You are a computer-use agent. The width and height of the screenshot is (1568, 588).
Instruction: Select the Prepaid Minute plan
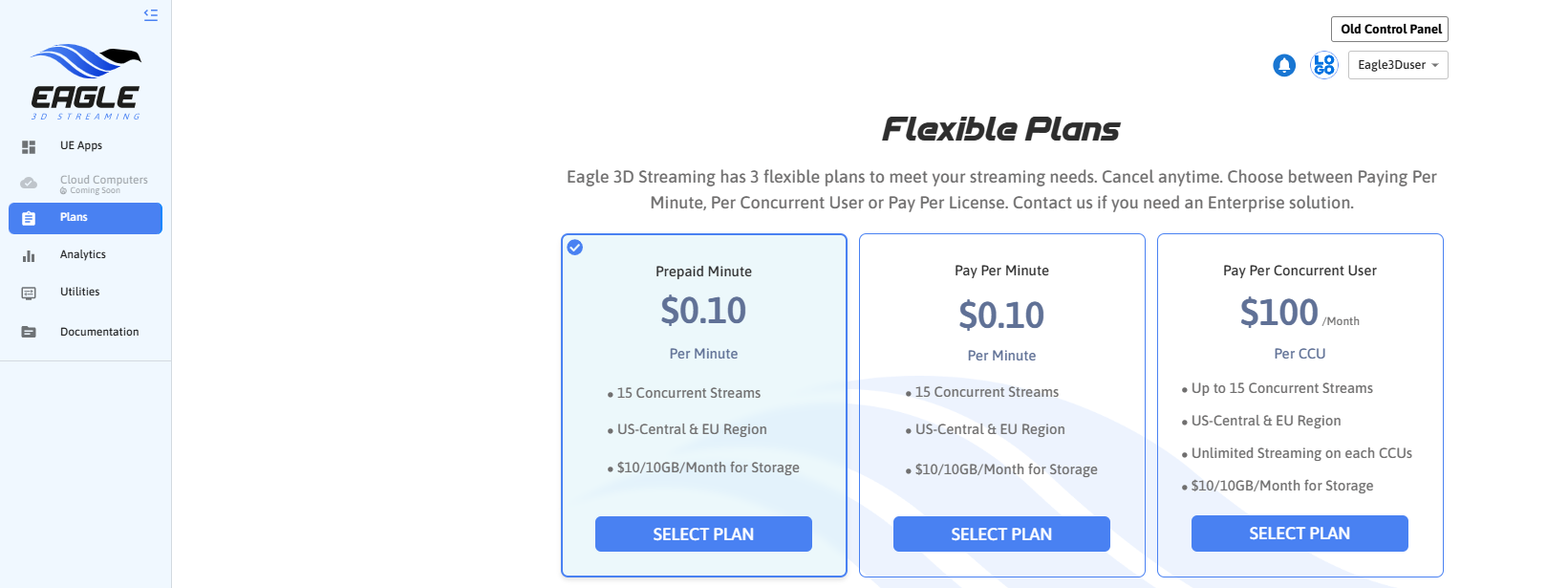(703, 534)
